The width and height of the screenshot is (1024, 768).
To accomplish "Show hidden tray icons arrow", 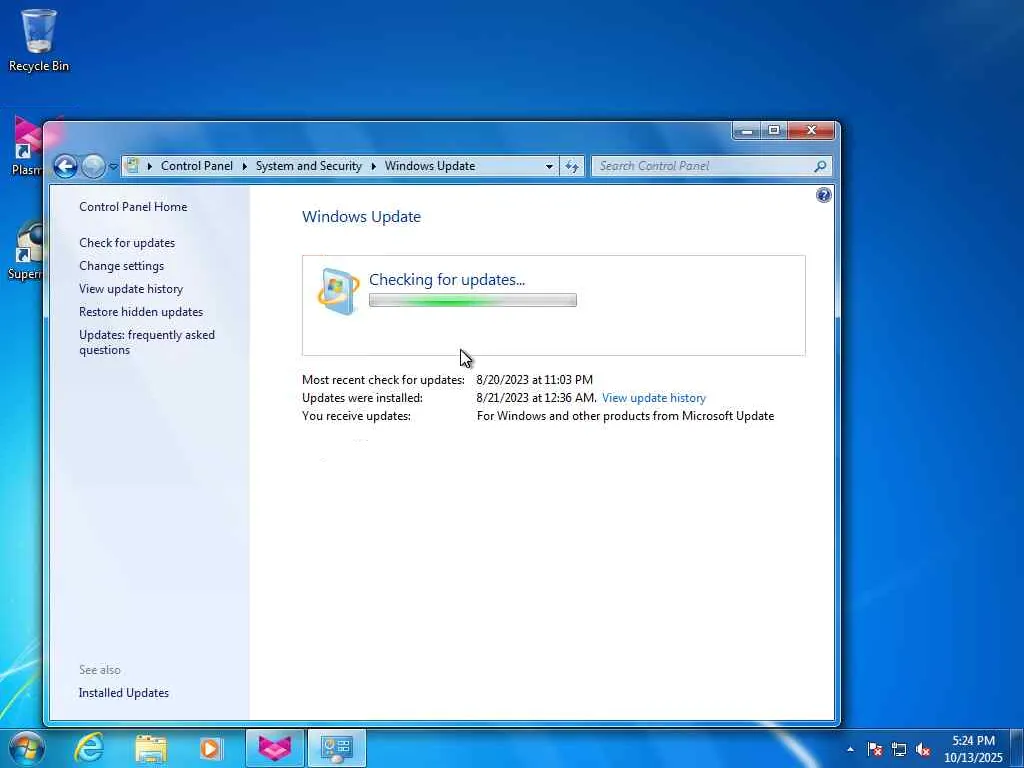I will click(x=850, y=749).
